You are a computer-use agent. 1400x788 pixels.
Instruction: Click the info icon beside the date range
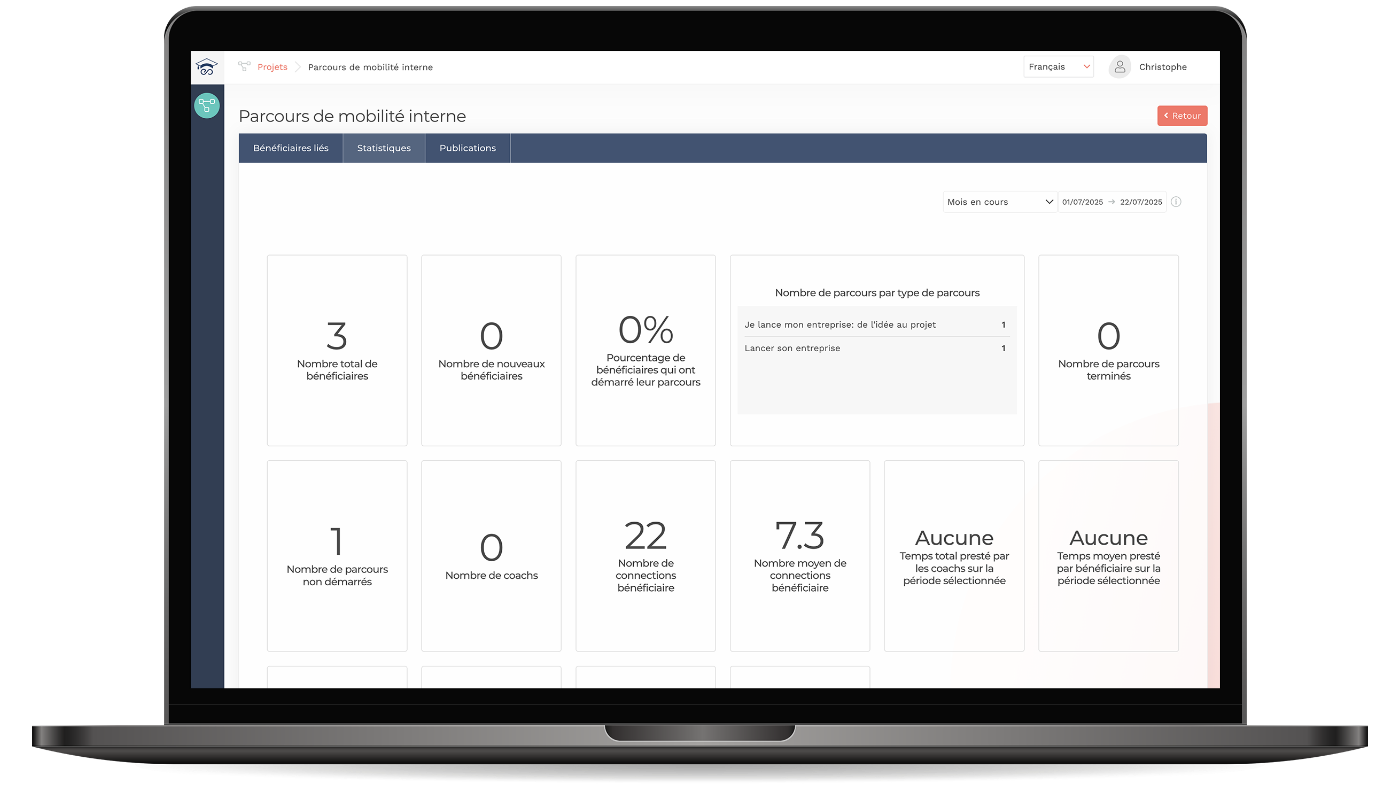coord(1176,202)
